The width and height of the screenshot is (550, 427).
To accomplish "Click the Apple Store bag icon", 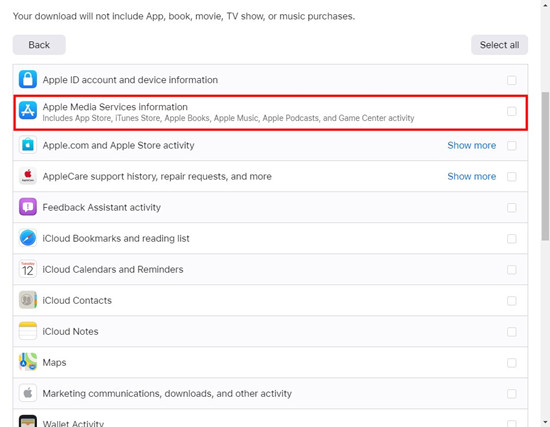I will tap(28, 145).
